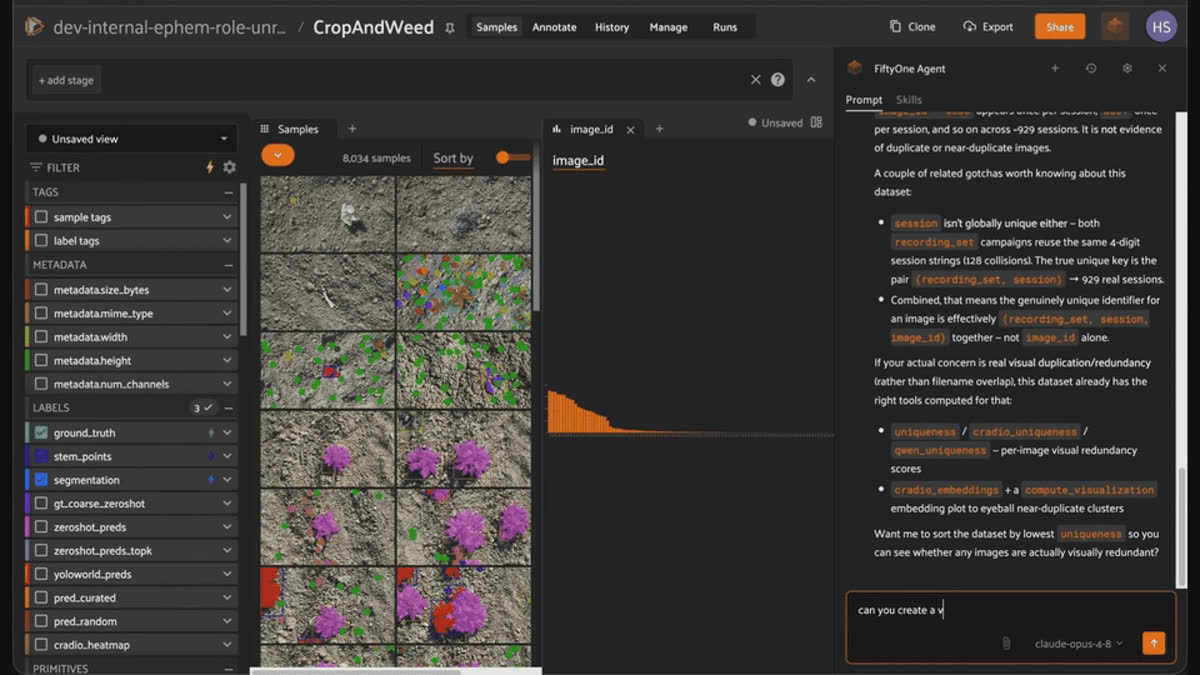The image size is (1200, 675).
Task: Toggle the stem_points label checkbox
Action: [41, 456]
